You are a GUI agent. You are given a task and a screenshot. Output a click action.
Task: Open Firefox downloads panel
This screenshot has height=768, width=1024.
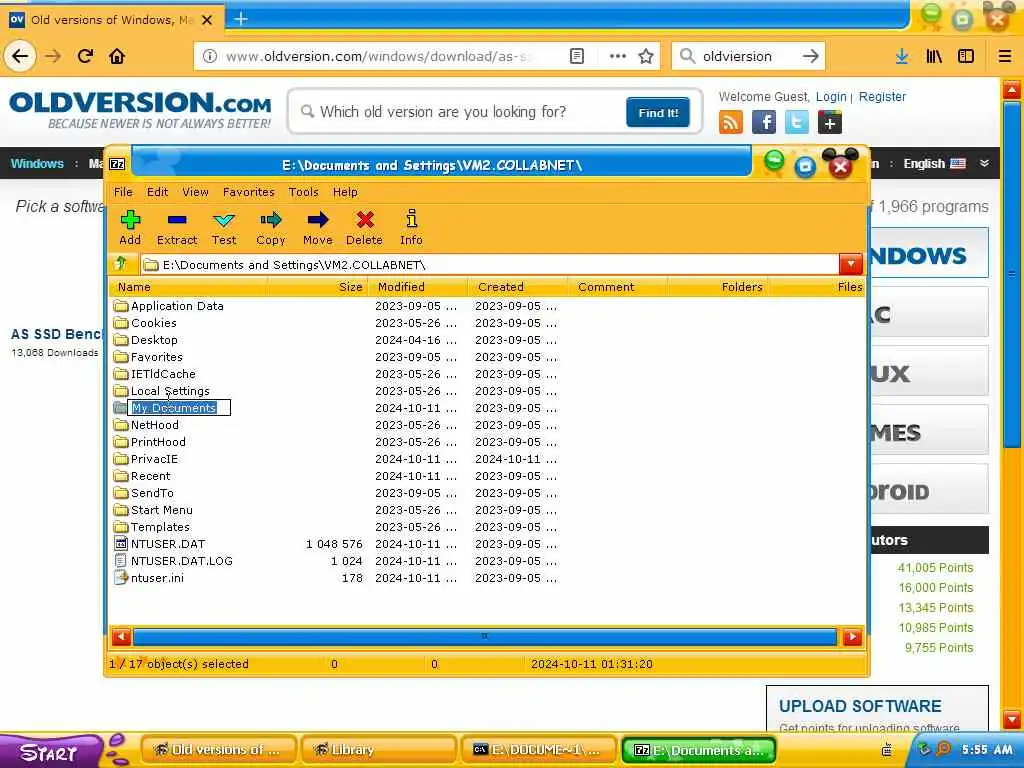coord(902,56)
